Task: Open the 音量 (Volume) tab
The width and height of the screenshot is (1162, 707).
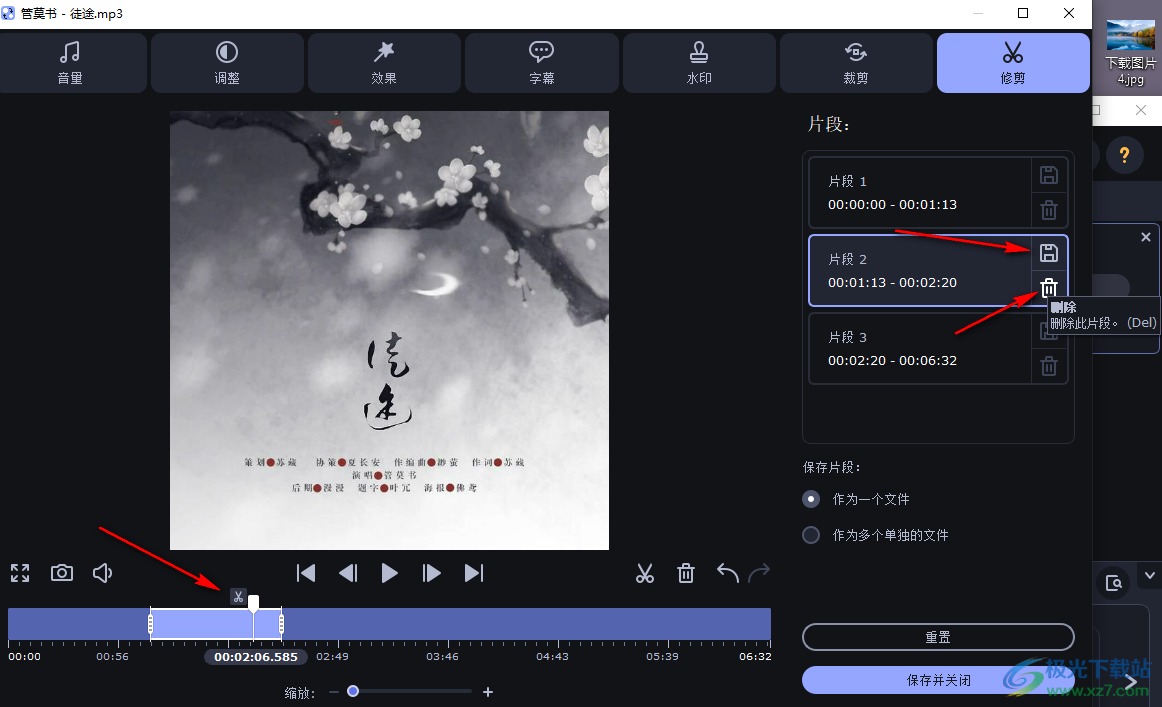Action: point(72,63)
